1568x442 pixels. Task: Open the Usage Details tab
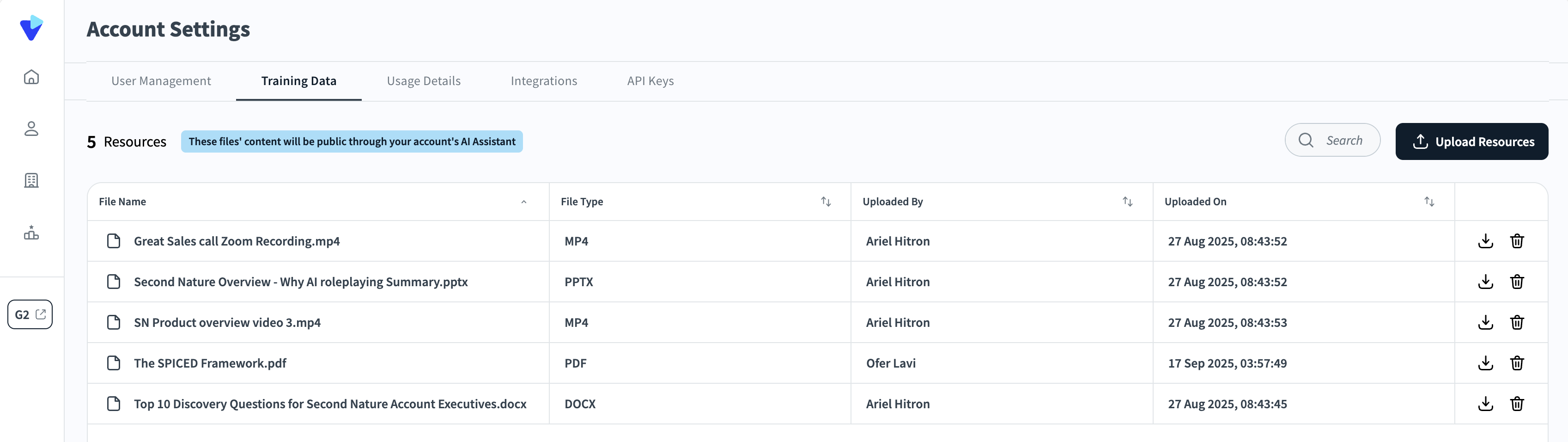click(424, 81)
